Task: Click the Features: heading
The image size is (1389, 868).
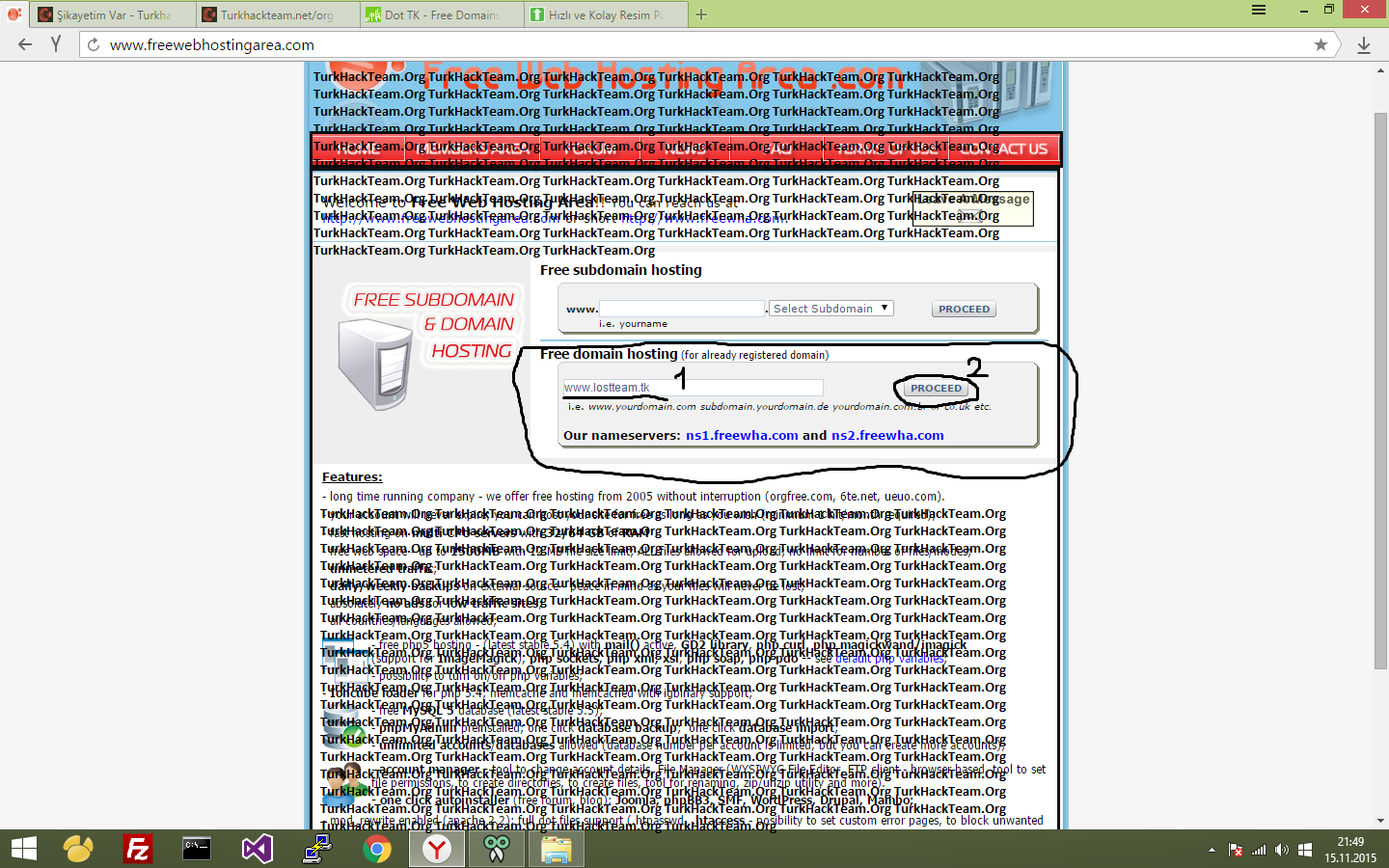Action: point(352,476)
